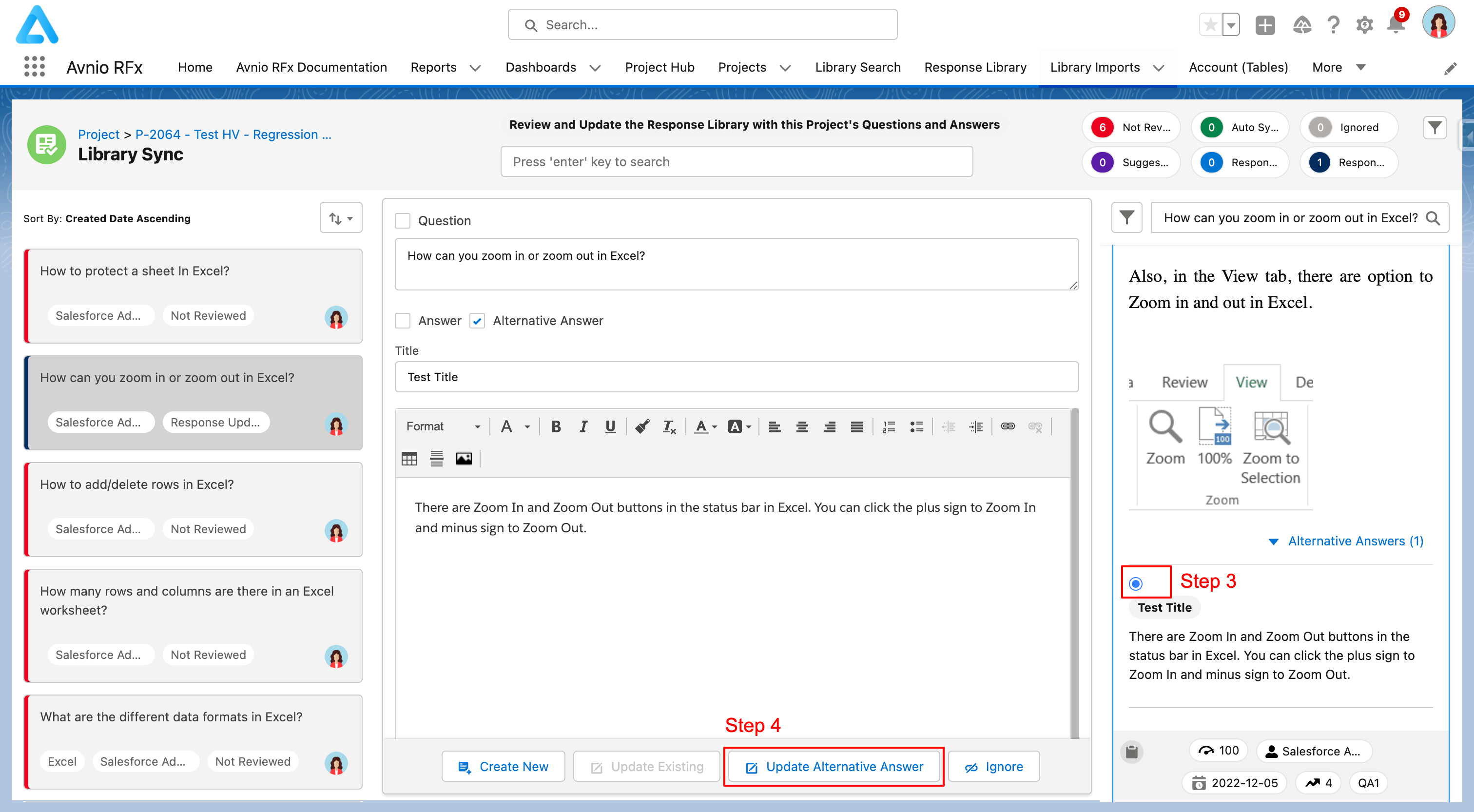The width and height of the screenshot is (1474, 812).
Task: Click the Bold formatting icon
Action: click(556, 426)
